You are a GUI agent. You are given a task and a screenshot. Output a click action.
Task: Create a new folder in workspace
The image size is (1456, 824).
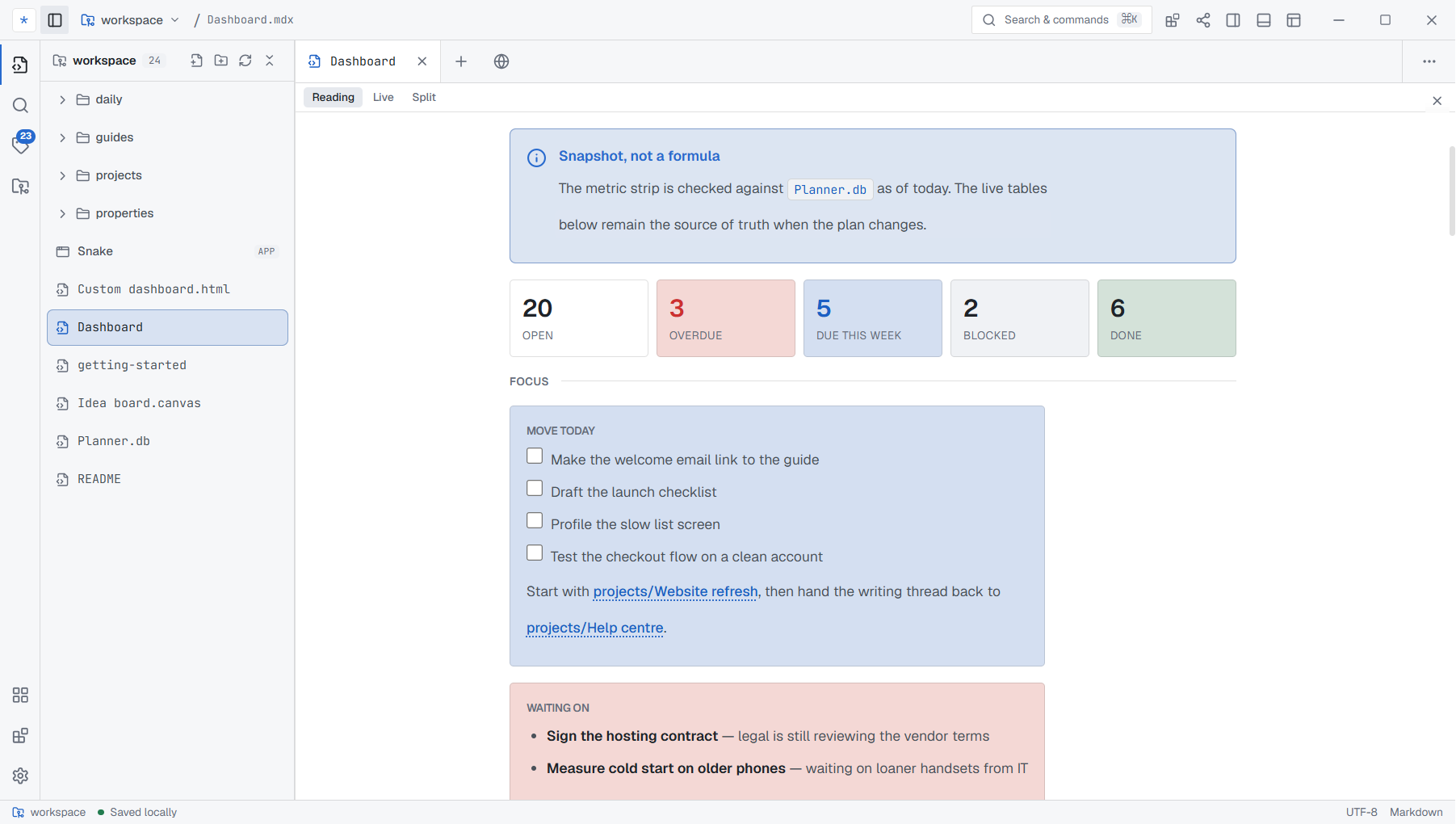(220, 61)
